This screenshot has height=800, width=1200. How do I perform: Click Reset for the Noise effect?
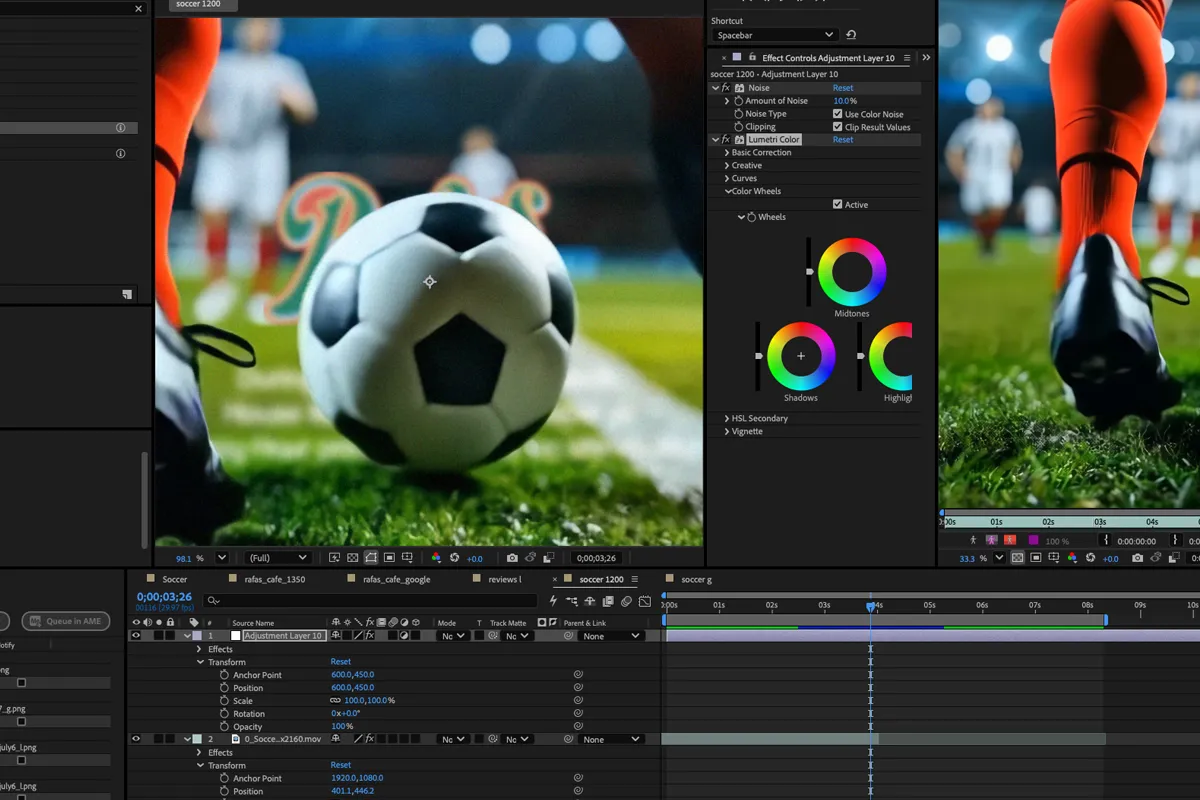[x=843, y=88]
